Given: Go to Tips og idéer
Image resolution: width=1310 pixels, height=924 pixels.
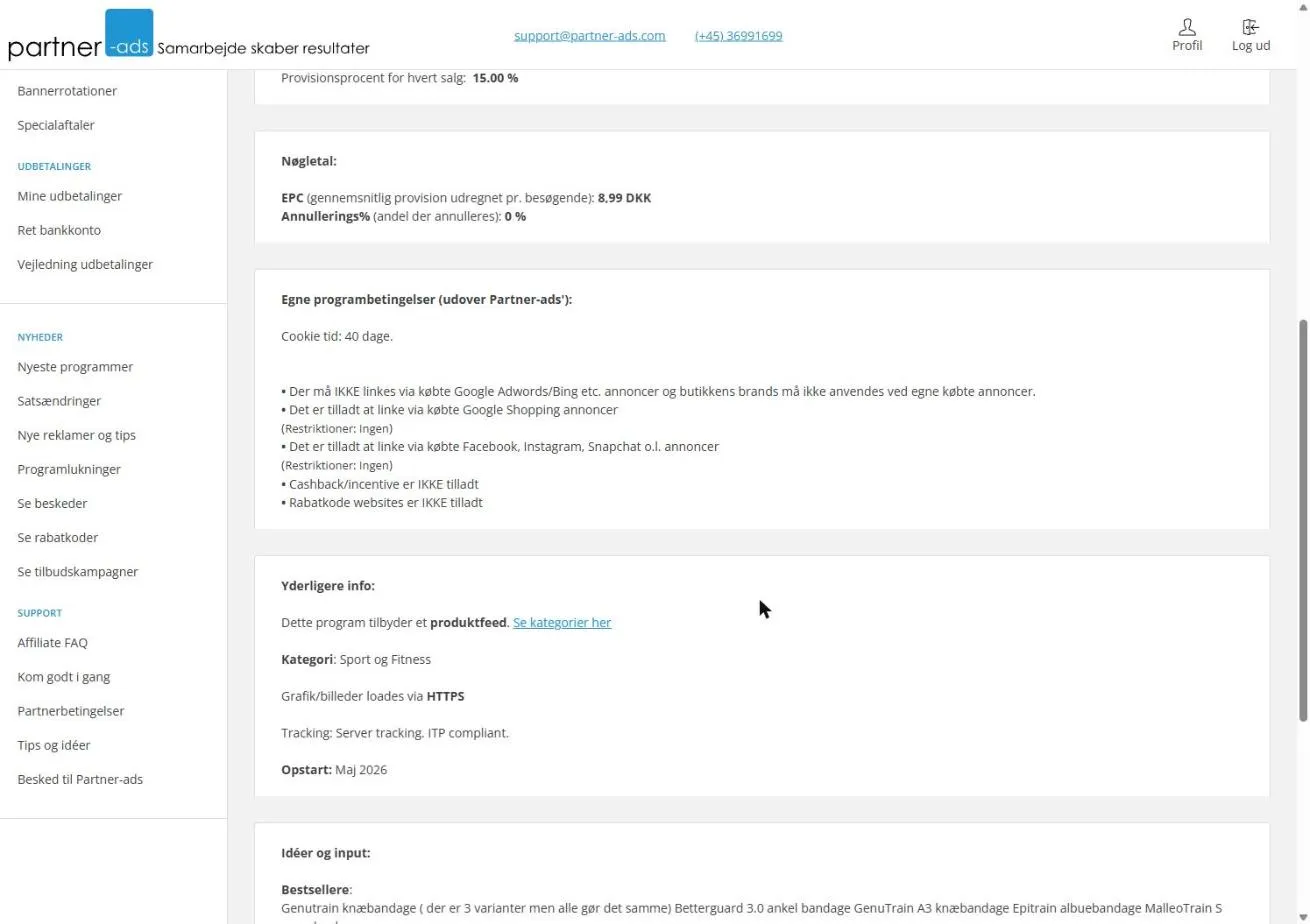Looking at the screenshot, I should pyautogui.click(x=54, y=745).
